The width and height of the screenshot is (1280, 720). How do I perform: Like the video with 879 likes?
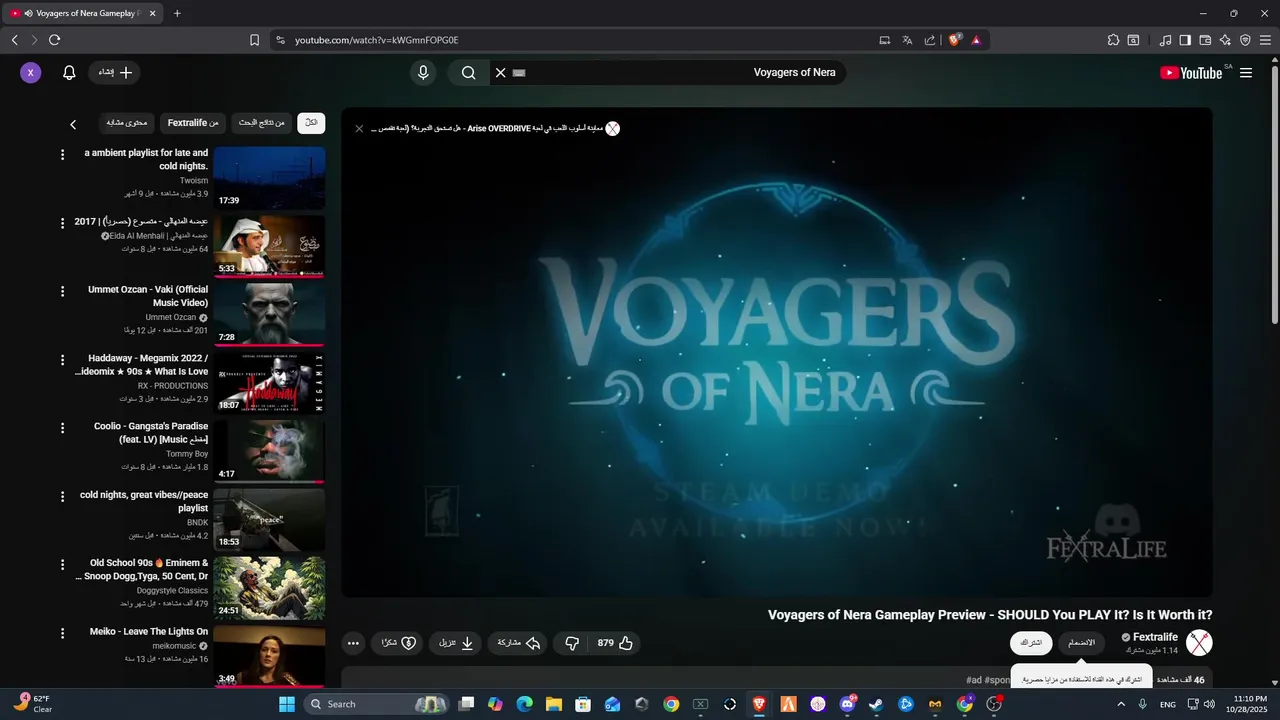coord(615,643)
